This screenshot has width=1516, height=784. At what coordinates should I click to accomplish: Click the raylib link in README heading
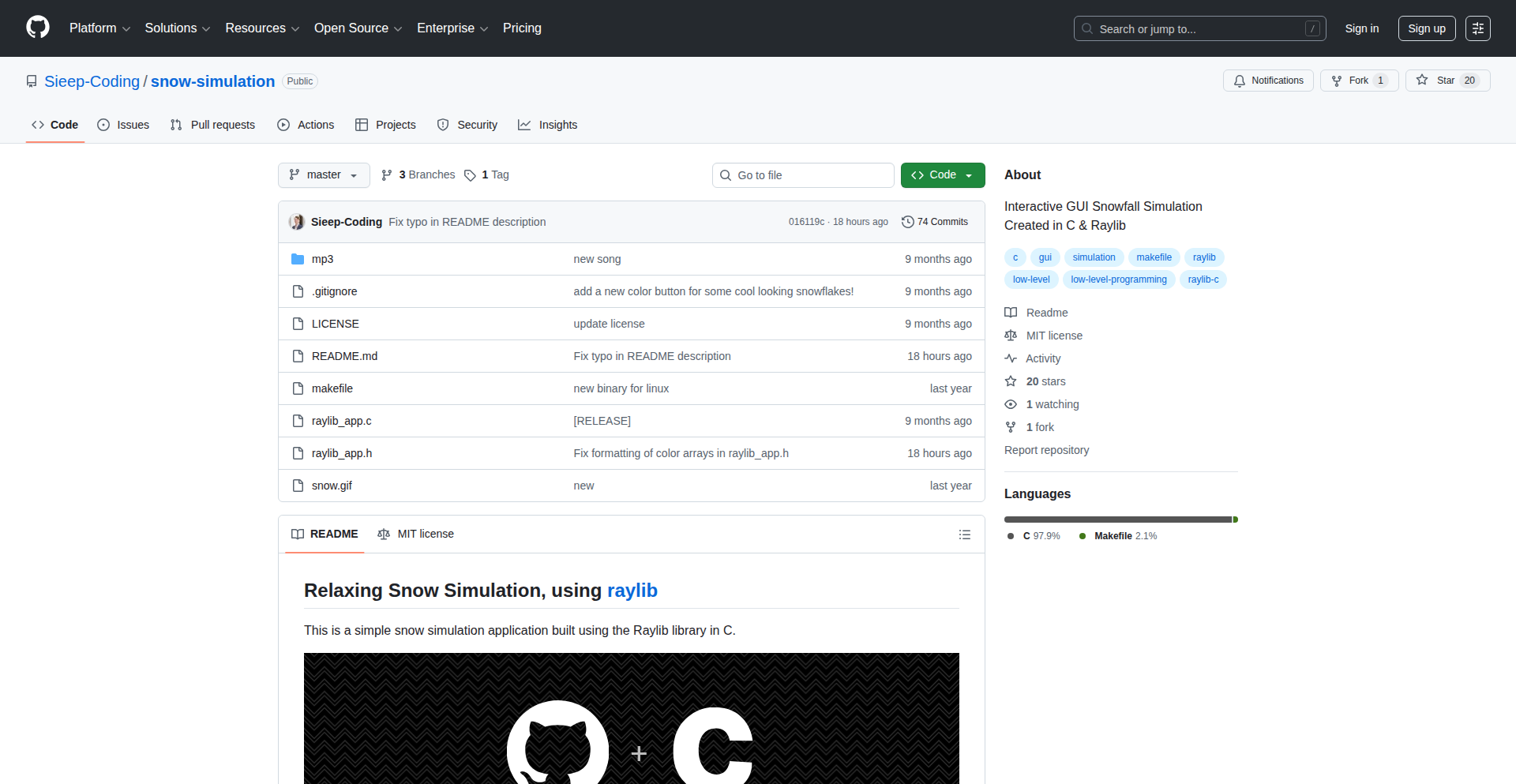pyautogui.click(x=632, y=591)
